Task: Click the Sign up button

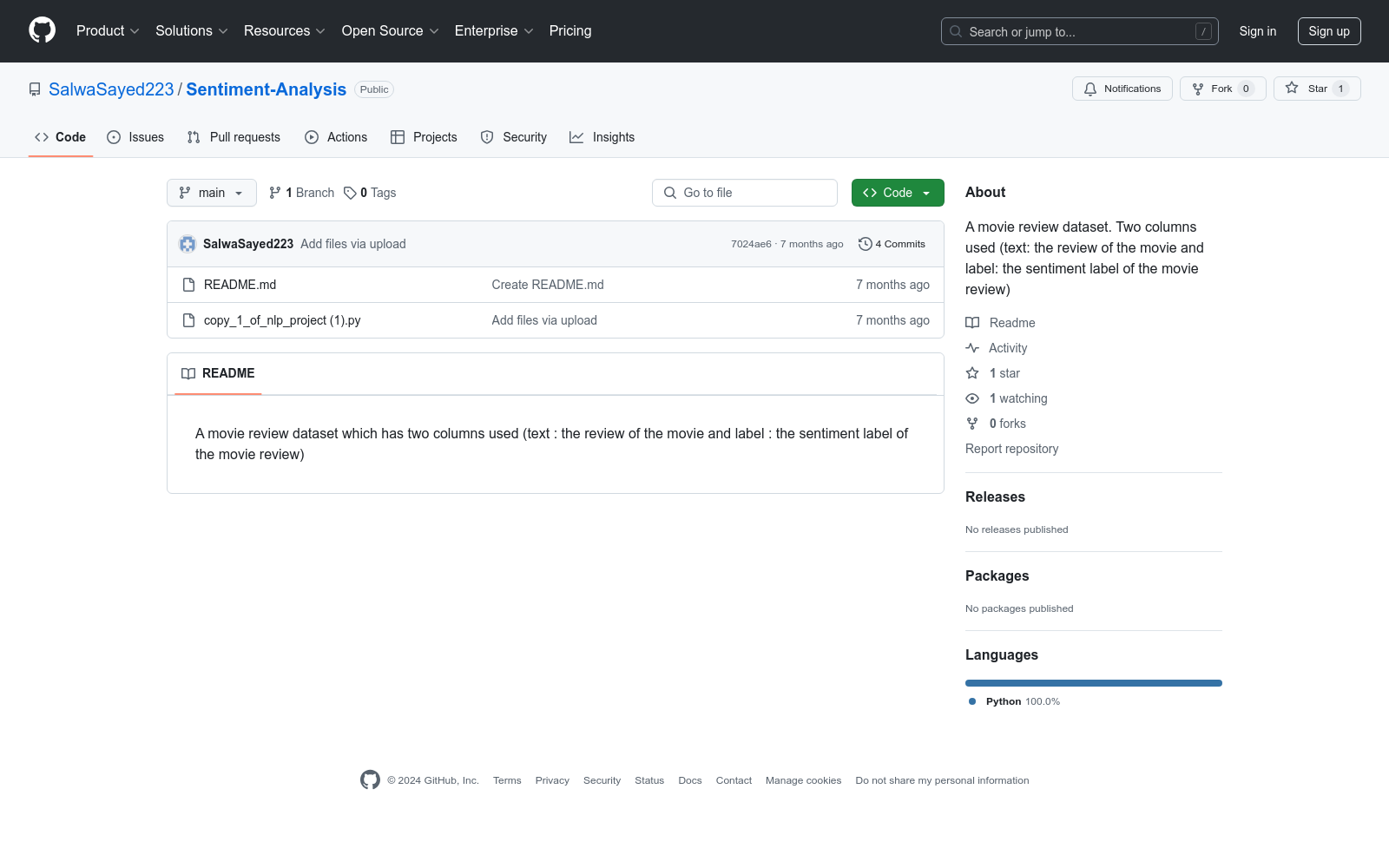Action: click(1329, 31)
